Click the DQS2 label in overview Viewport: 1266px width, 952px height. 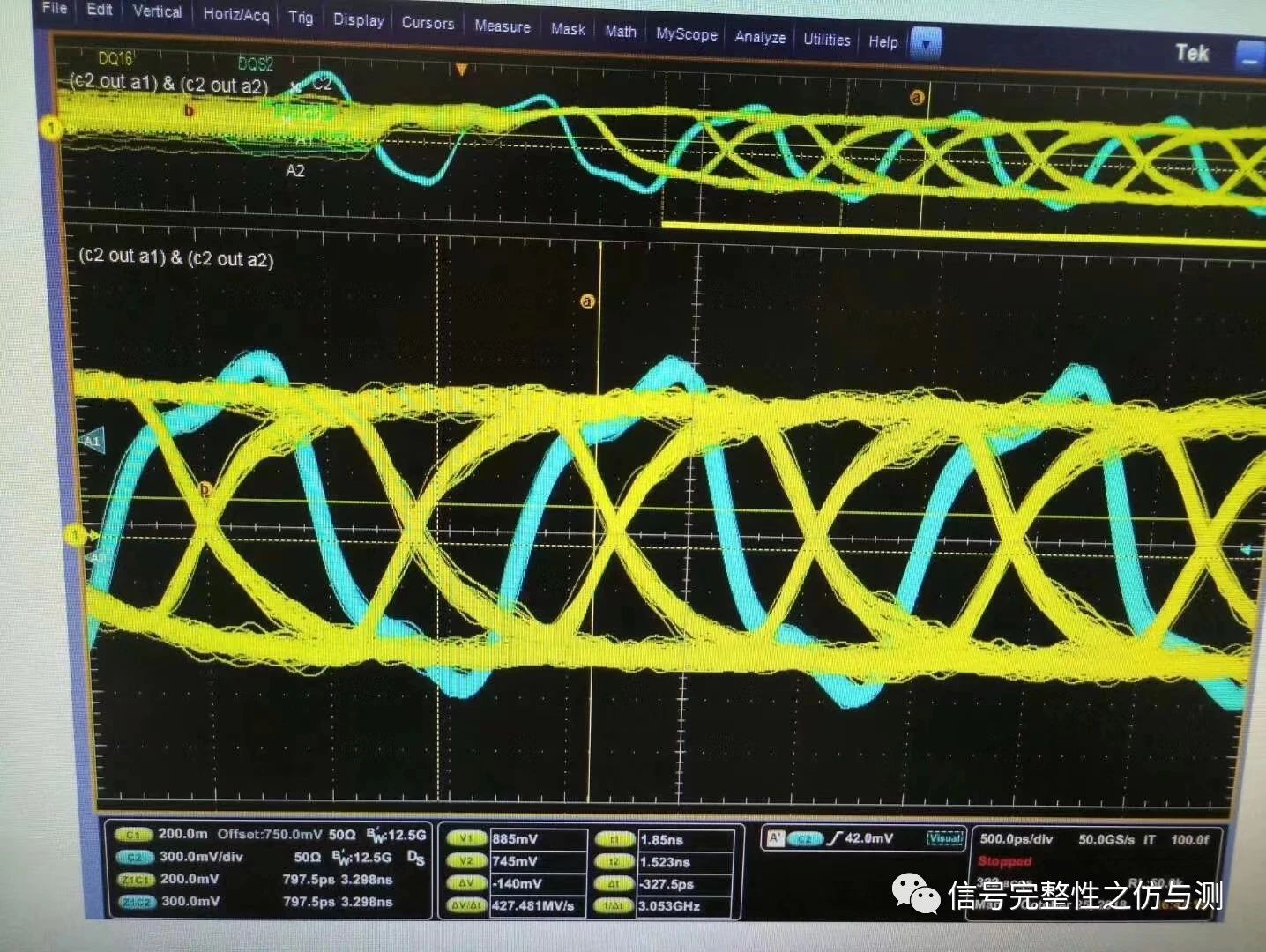[256, 63]
